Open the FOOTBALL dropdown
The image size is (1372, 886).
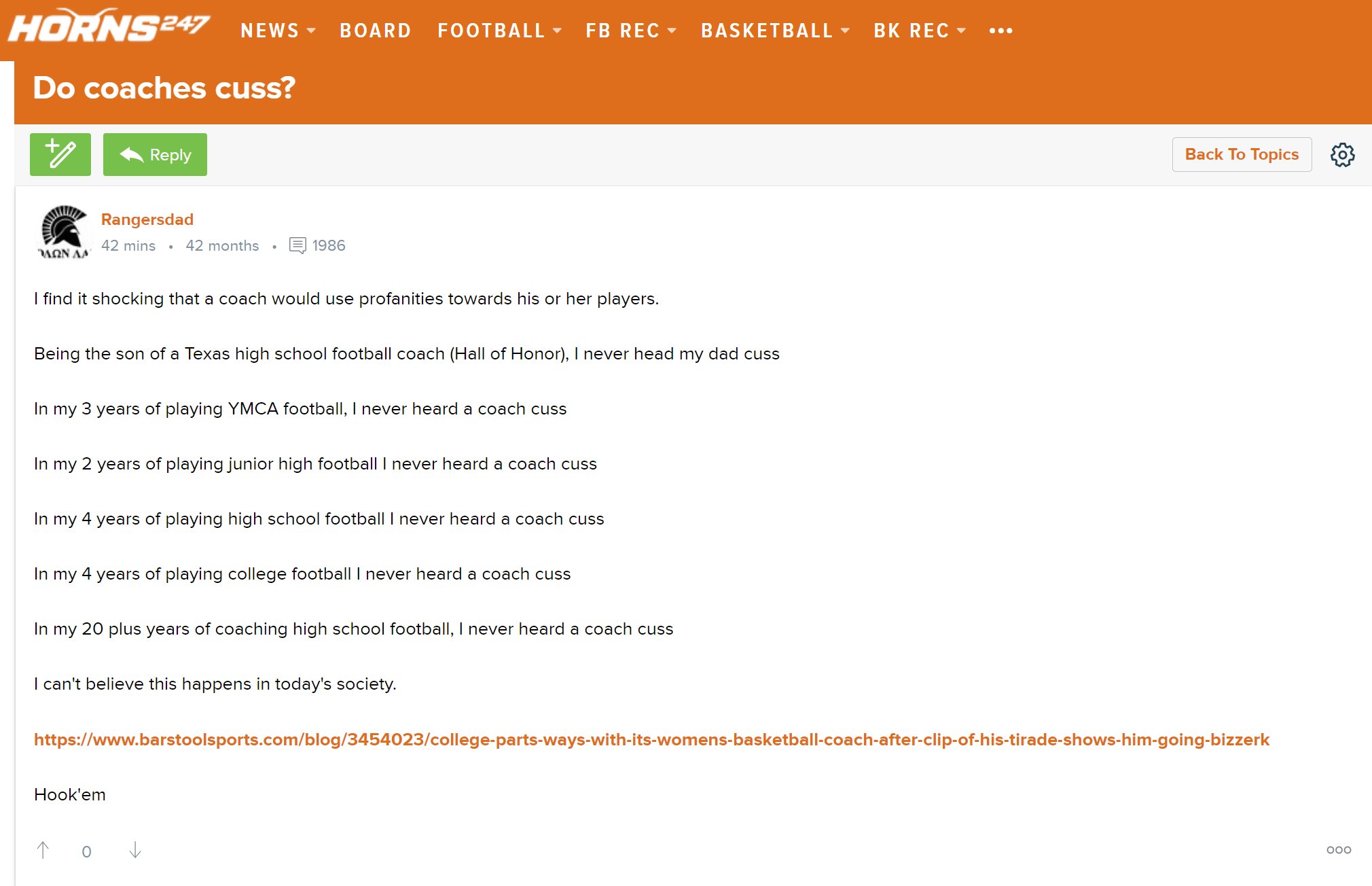click(491, 30)
